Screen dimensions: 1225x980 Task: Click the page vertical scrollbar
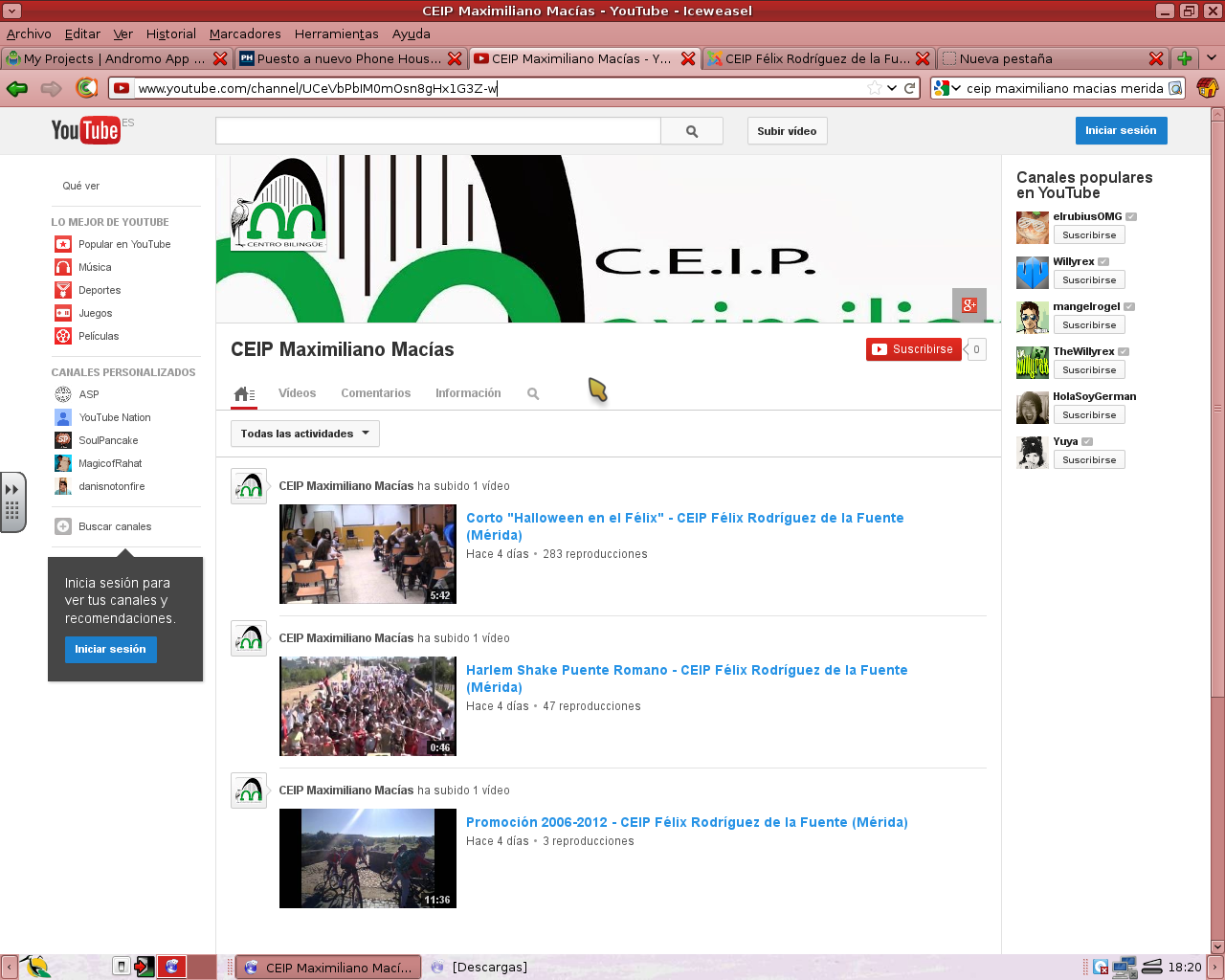click(x=1217, y=408)
